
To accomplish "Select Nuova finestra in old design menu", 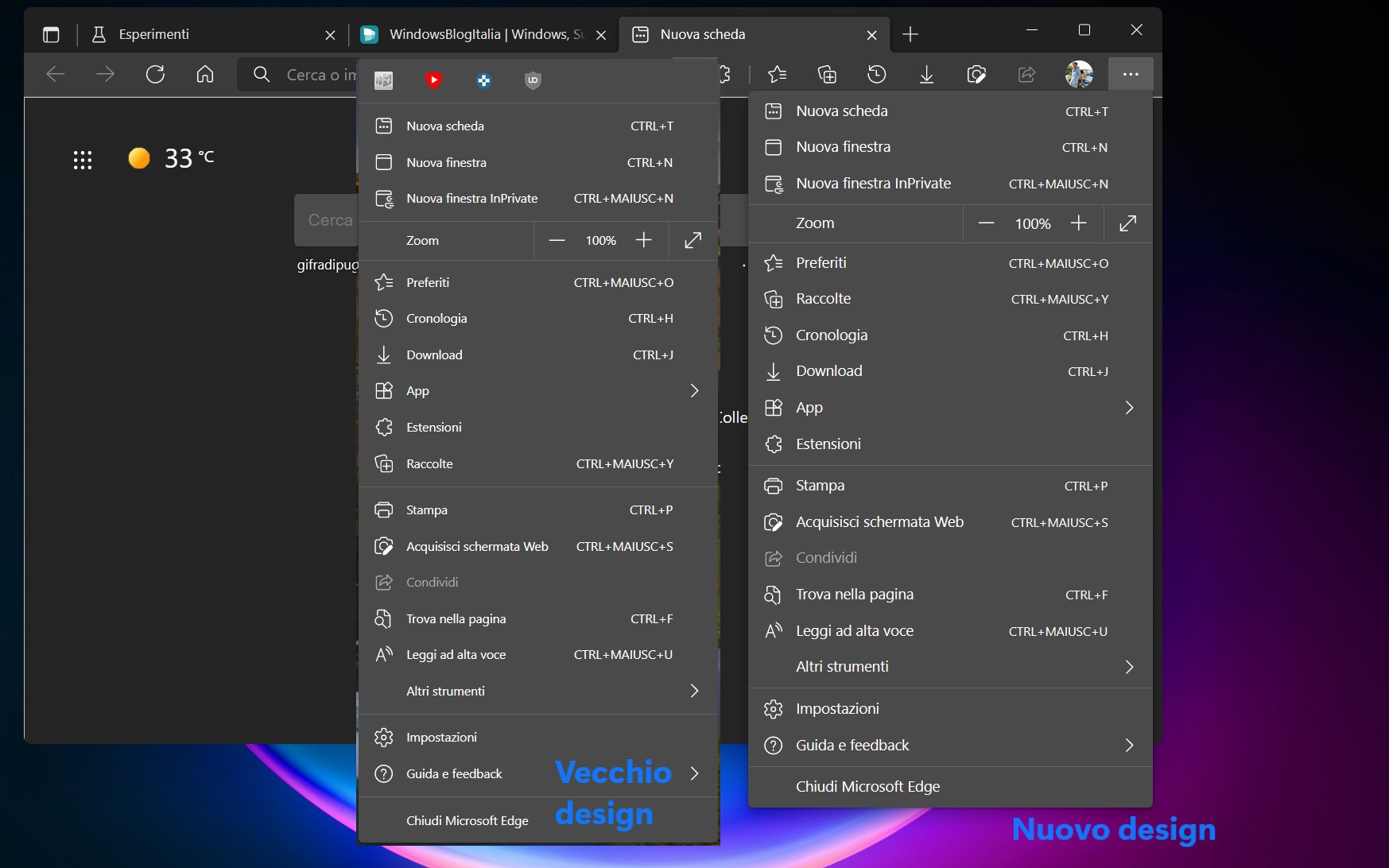I will [x=538, y=163].
